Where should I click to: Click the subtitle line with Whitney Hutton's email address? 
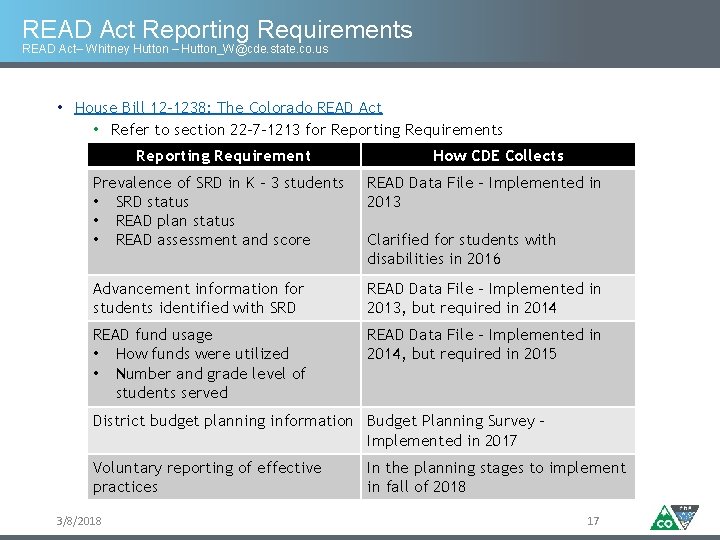(175, 49)
